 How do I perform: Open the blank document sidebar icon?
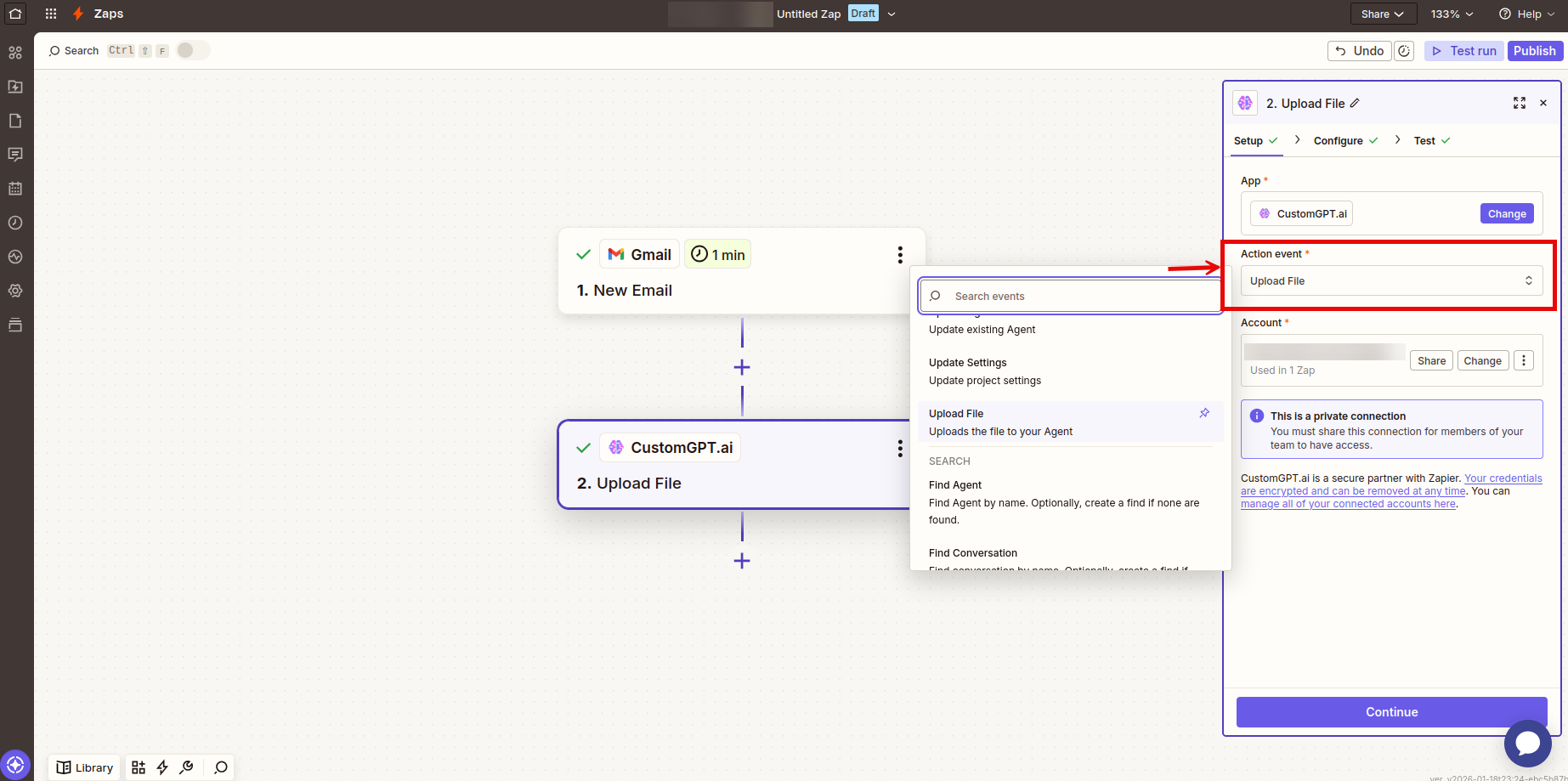pos(15,121)
